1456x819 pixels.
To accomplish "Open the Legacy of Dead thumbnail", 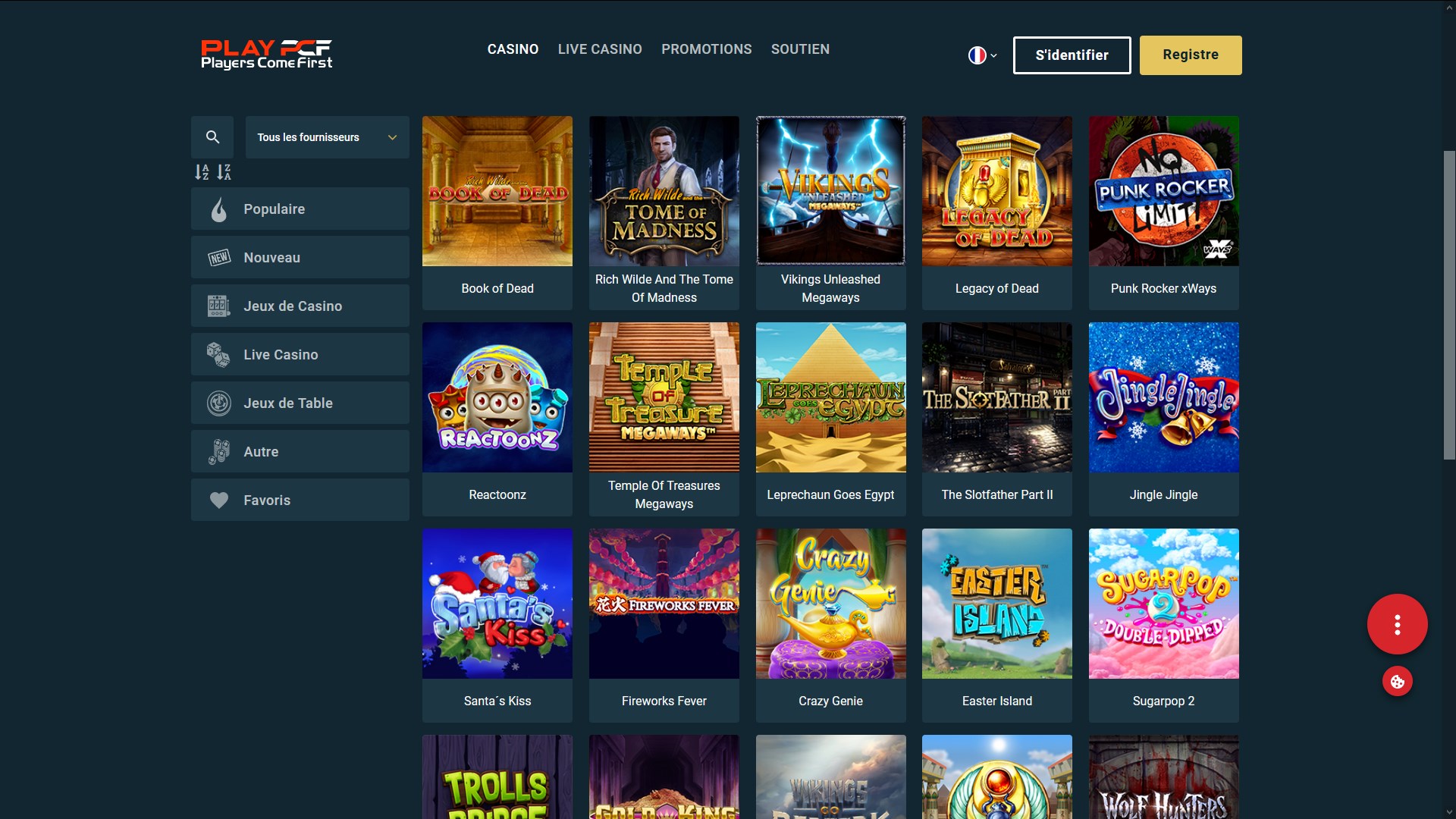I will [x=997, y=191].
